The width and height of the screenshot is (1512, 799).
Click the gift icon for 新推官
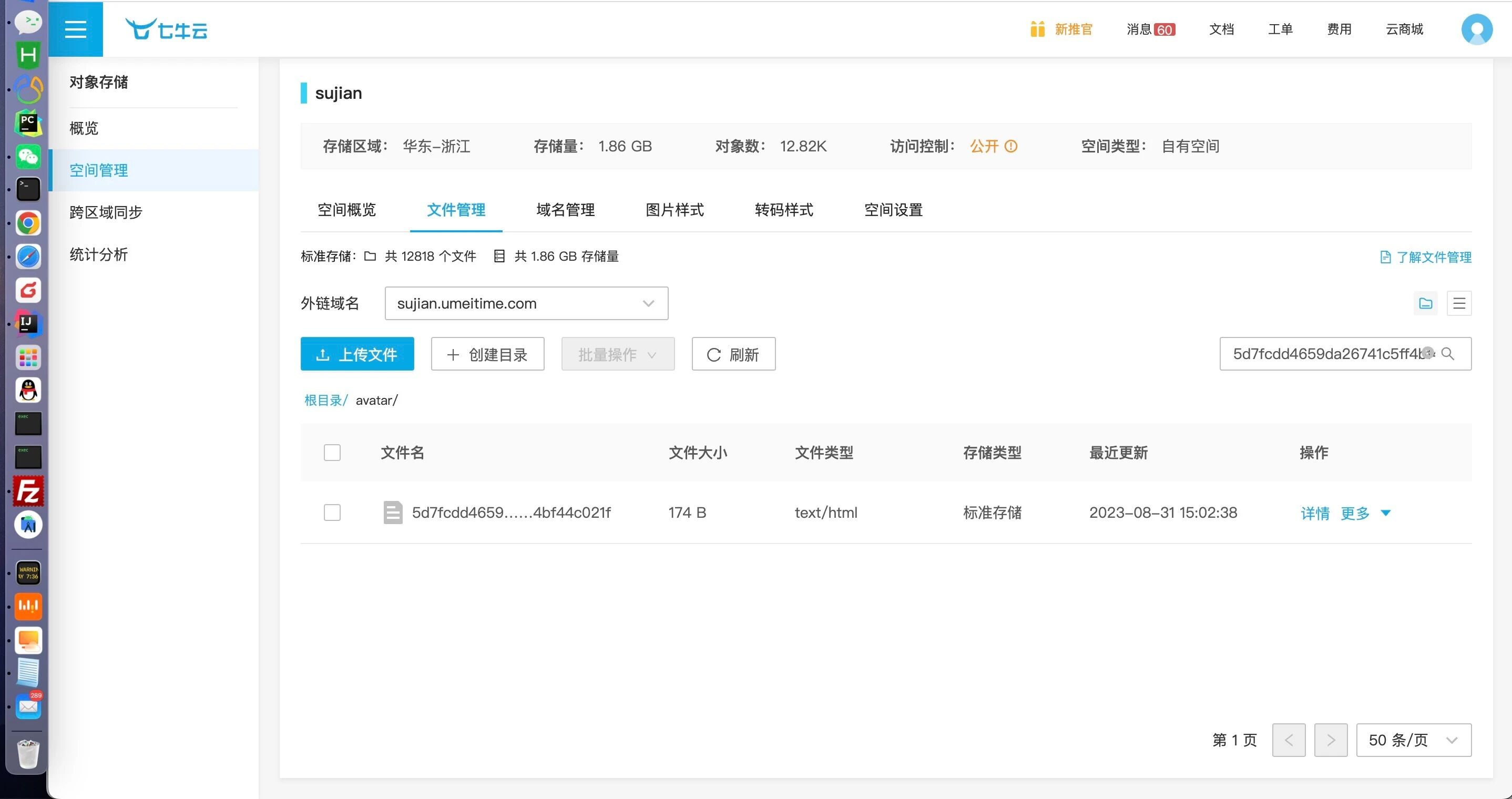point(1037,29)
